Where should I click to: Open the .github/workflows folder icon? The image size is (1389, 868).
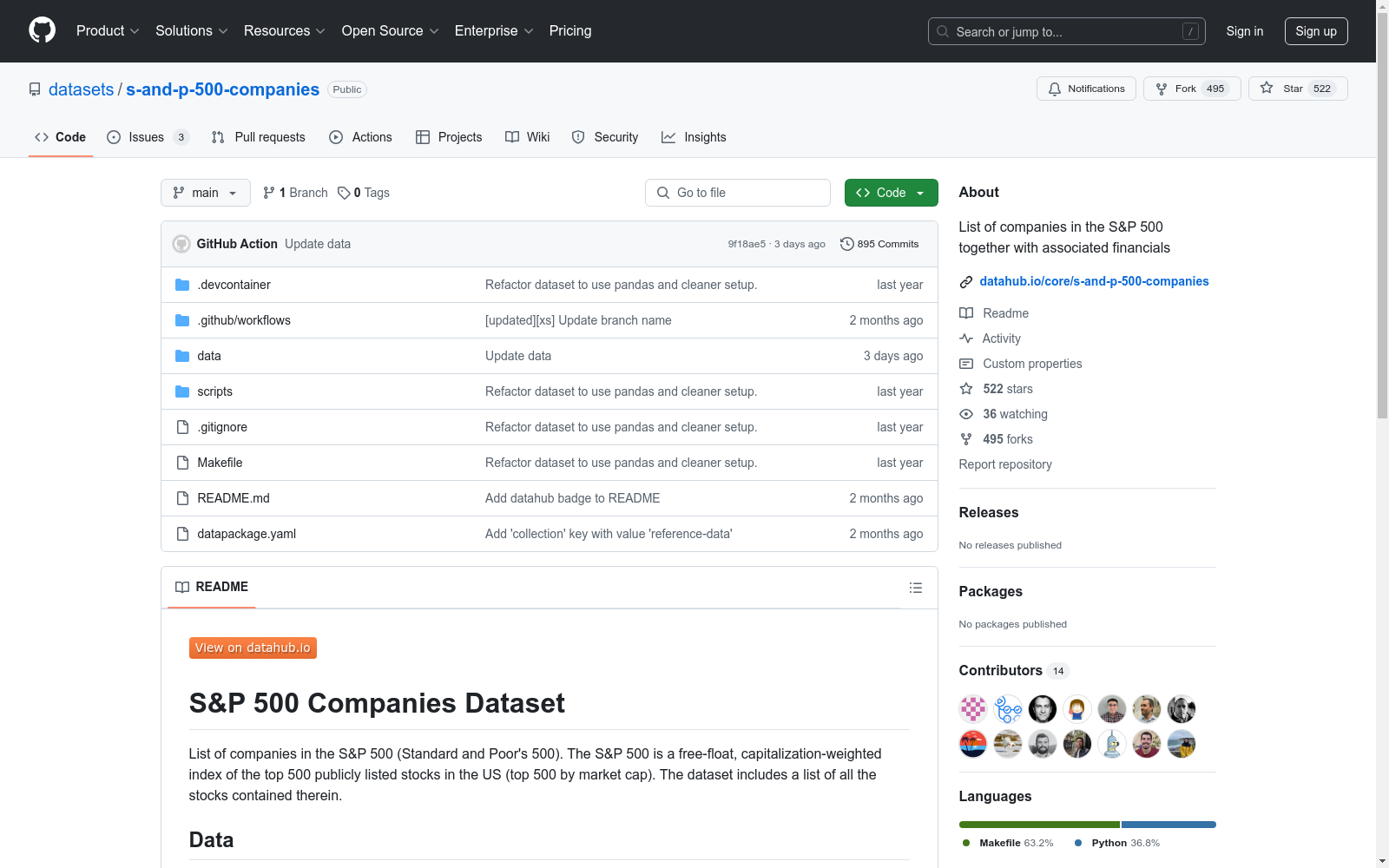click(182, 320)
